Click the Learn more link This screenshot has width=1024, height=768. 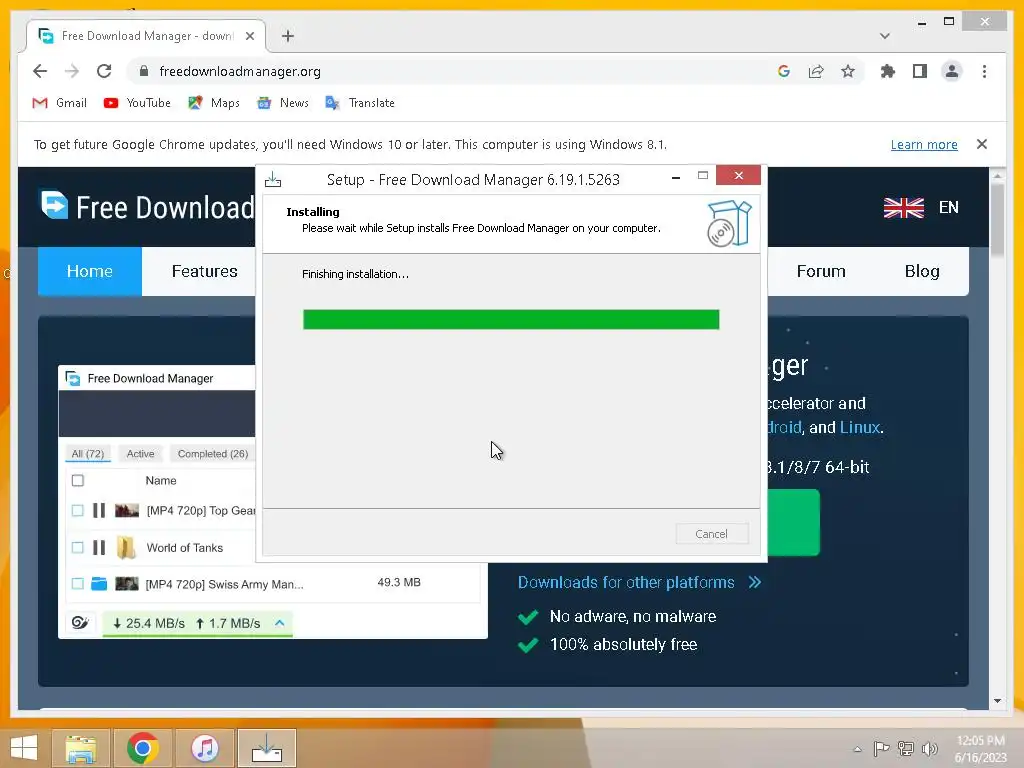pos(924,144)
